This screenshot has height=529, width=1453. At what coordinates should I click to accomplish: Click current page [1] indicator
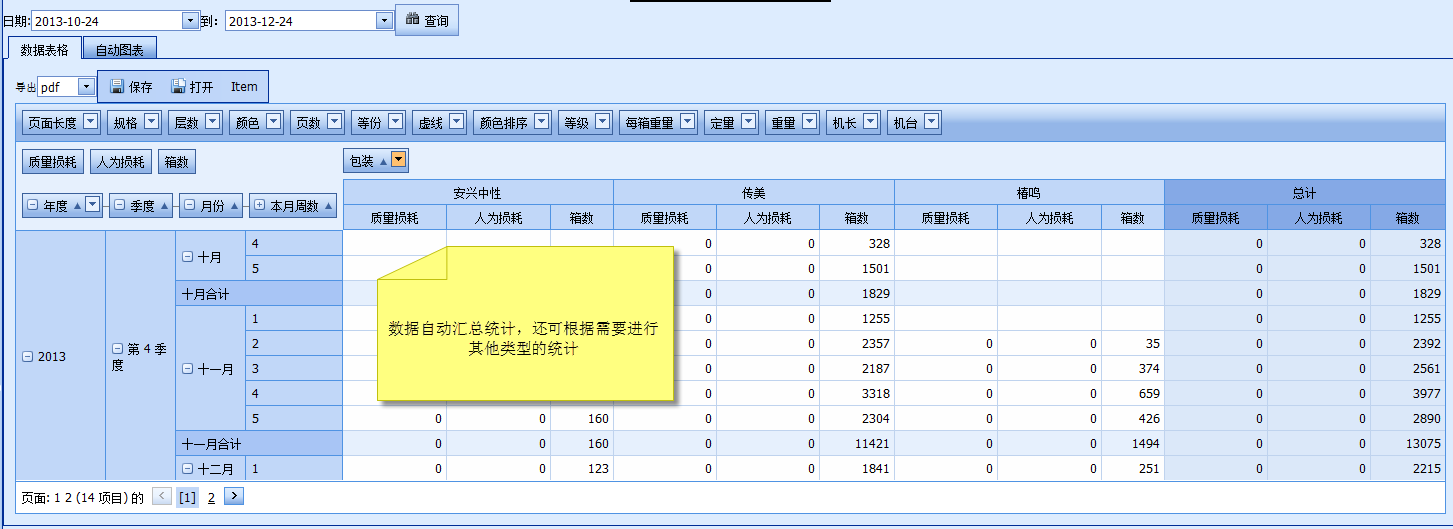[188, 497]
